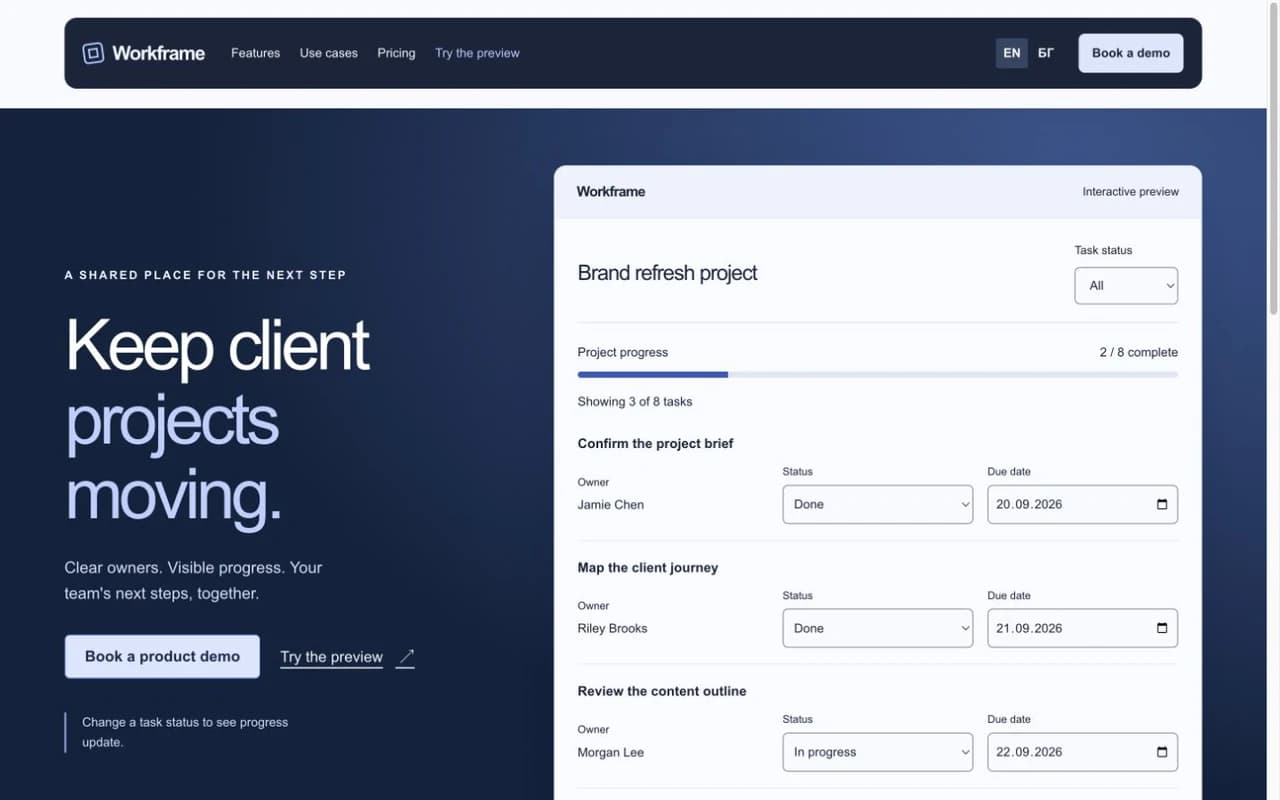Click the text 2 / 8 complete
The height and width of the screenshot is (800, 1280).
click(1139, 352)
